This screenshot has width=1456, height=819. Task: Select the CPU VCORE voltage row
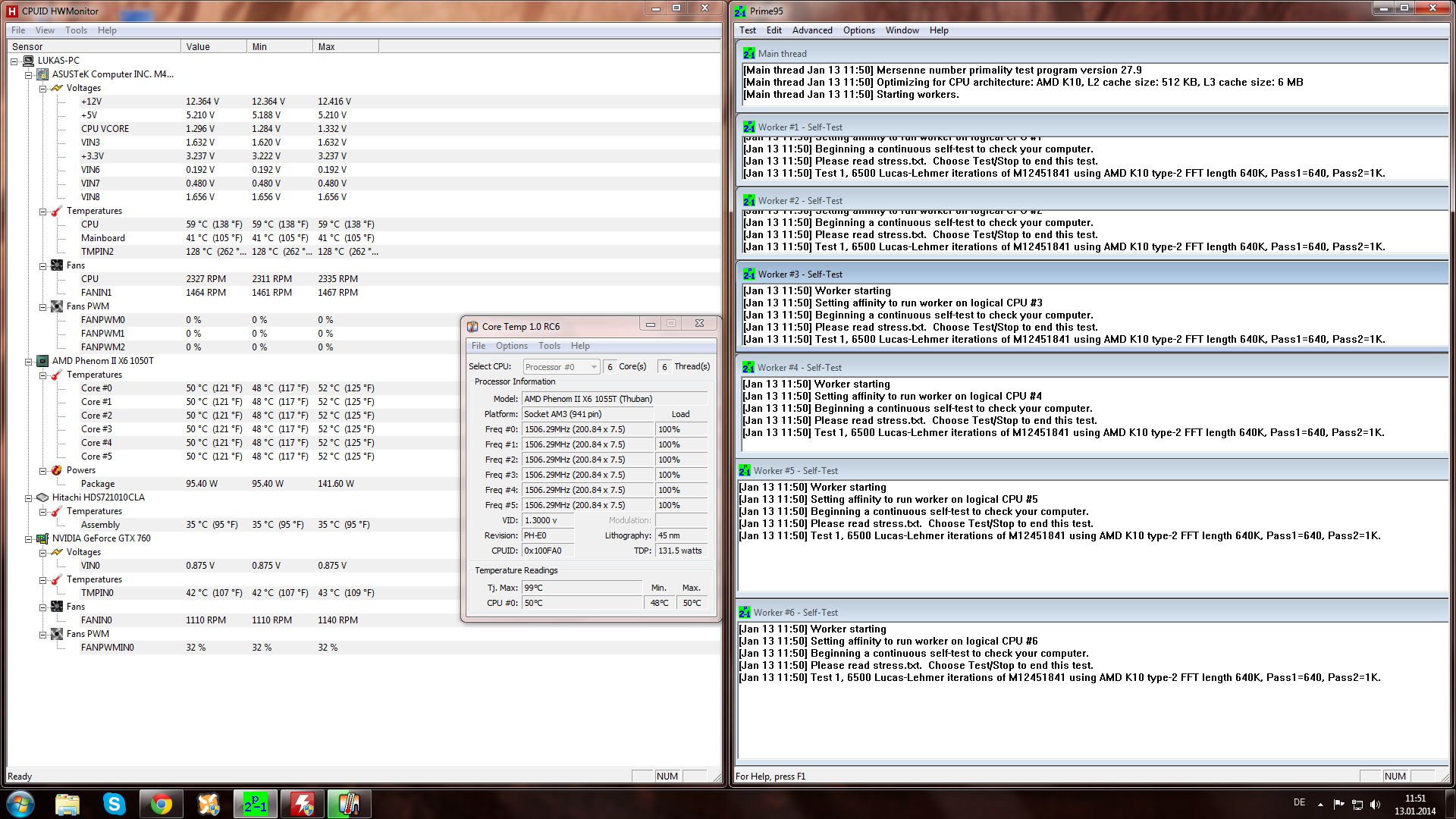(x=105, y=129)
